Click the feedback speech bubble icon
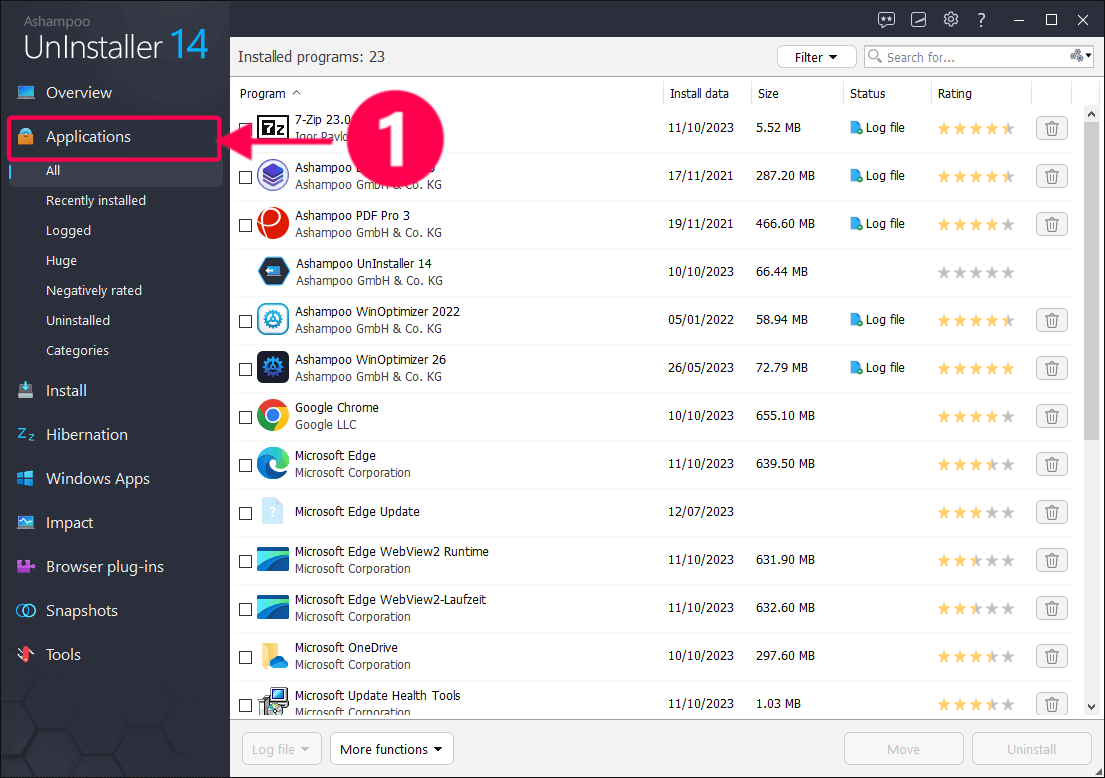This screenshot has height=778, width=1105. (886, 20)
